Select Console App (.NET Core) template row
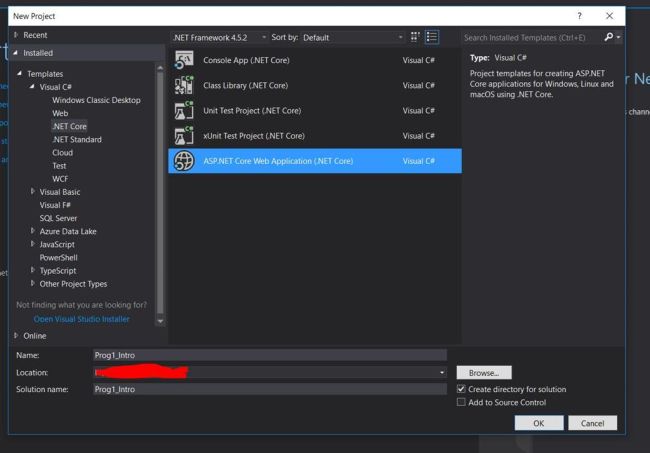The image size is (650, 453). click(315, 60)
